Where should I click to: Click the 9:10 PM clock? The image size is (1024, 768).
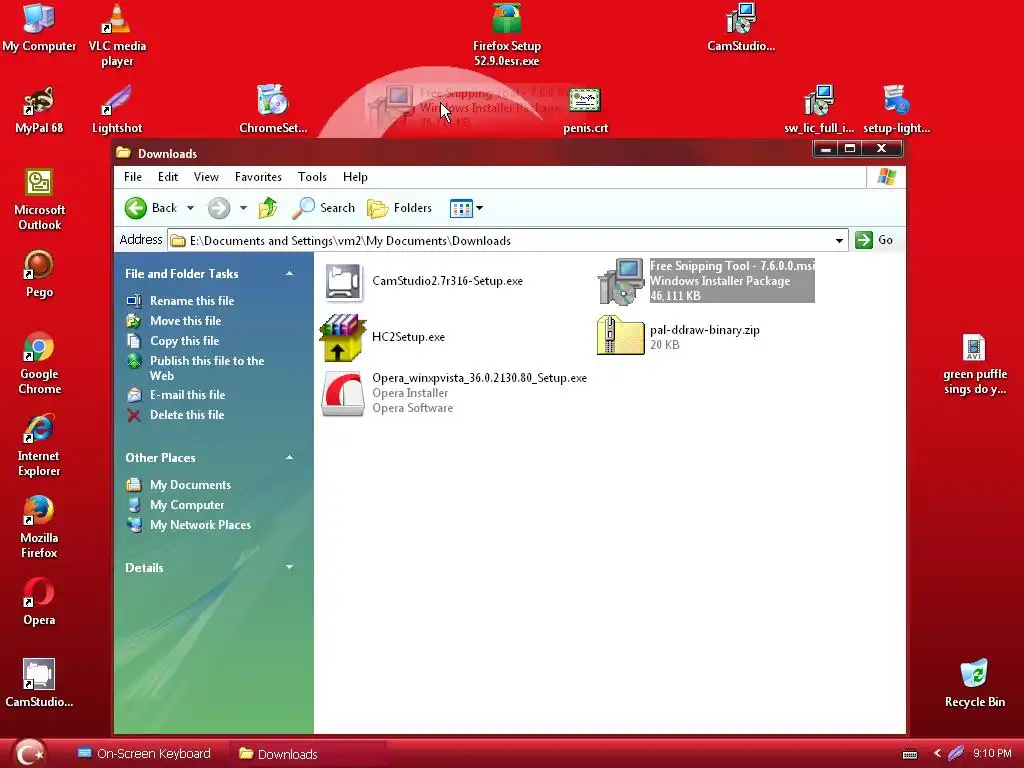click(x=992, y=754)
